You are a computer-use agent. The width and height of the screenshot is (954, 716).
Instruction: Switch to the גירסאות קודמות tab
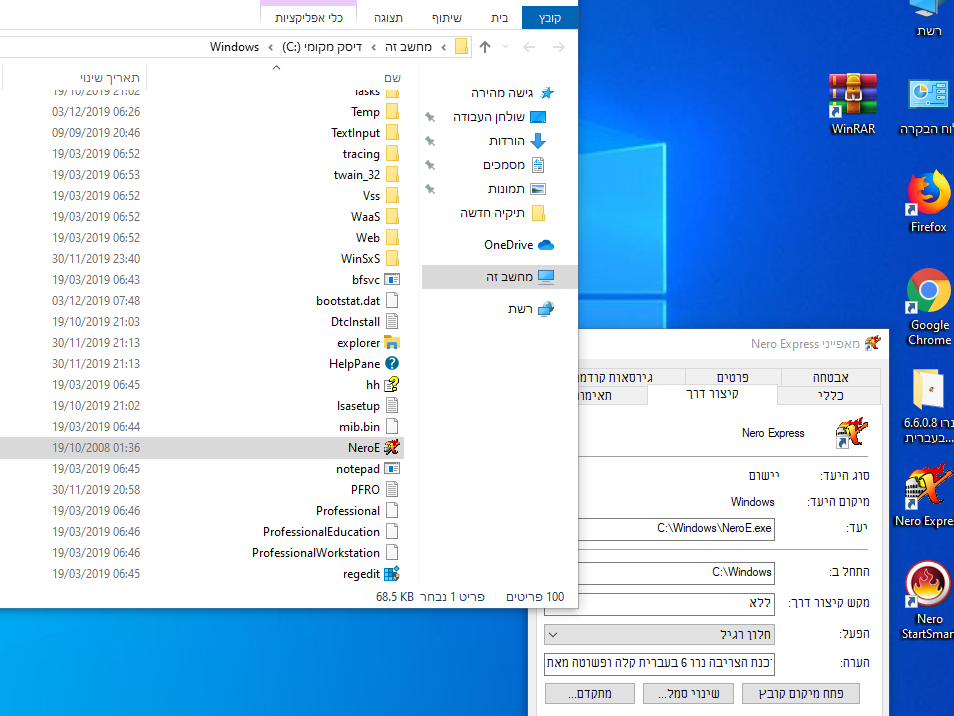point(630,377)
